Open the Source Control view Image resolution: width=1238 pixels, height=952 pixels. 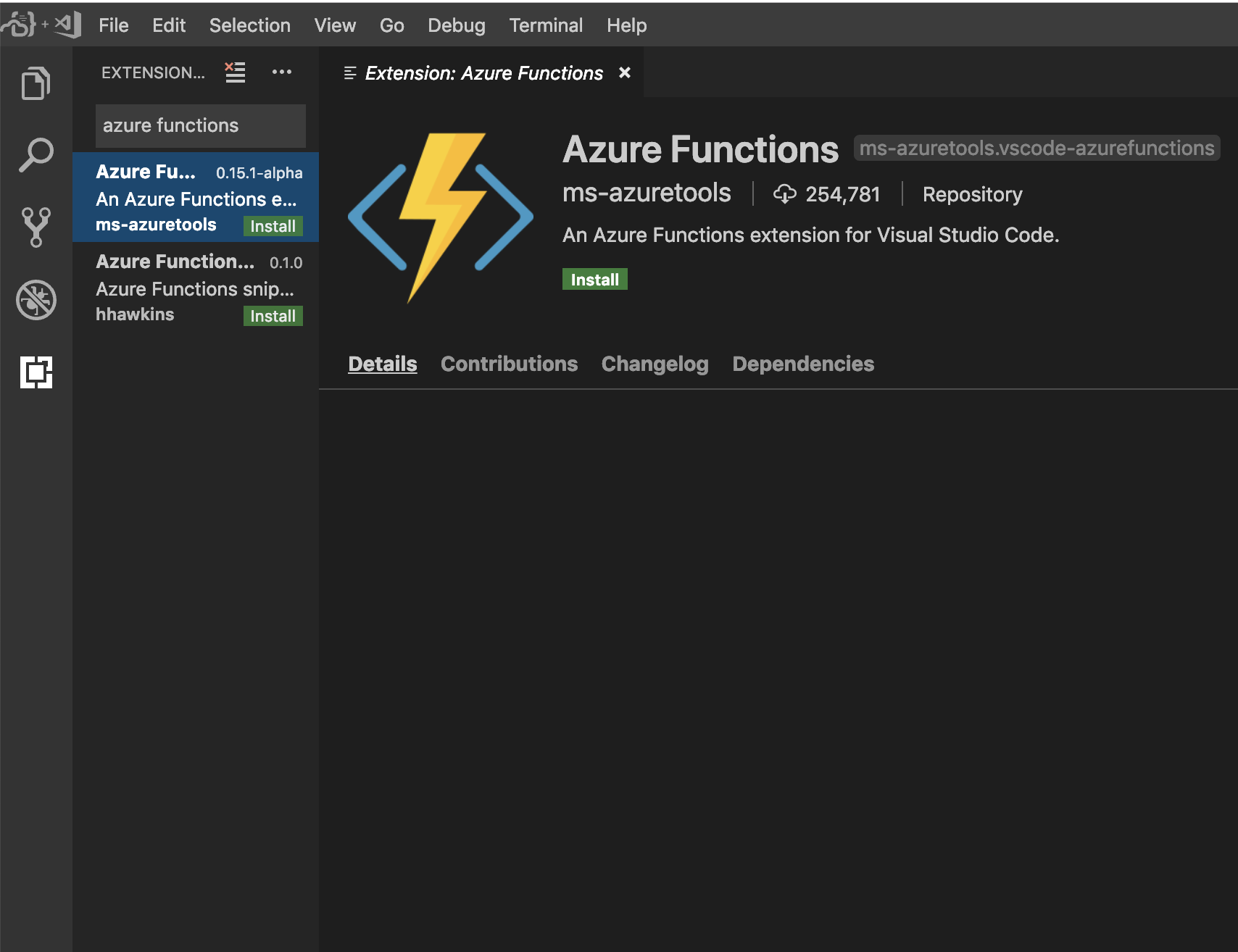coord(36,227)
